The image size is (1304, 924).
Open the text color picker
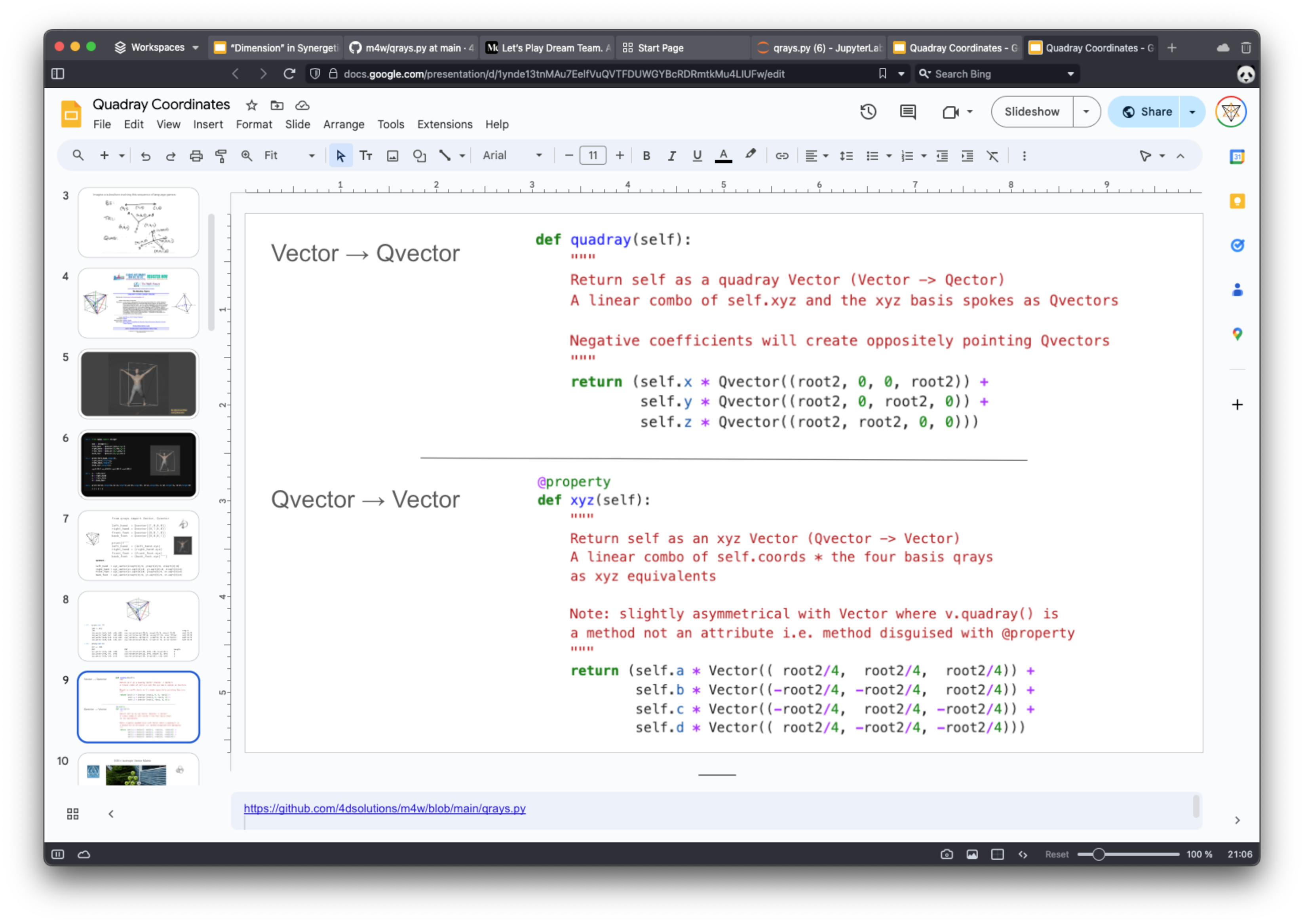723,155
